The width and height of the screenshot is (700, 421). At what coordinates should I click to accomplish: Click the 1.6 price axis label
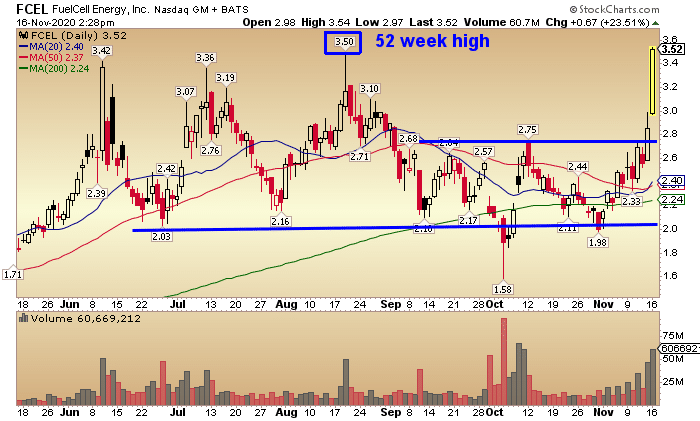tap(671, 275)
